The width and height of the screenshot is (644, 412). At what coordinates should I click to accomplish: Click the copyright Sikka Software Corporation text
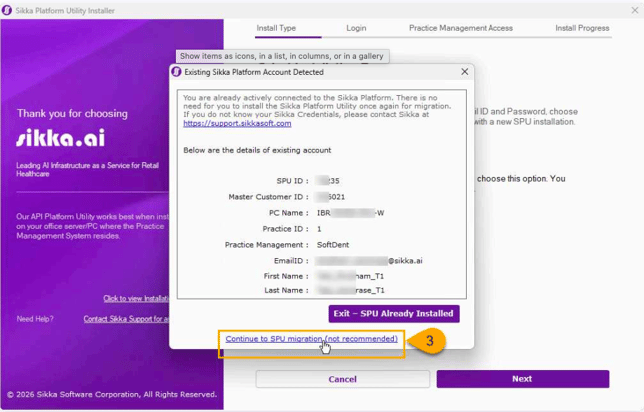coord(112,394)
